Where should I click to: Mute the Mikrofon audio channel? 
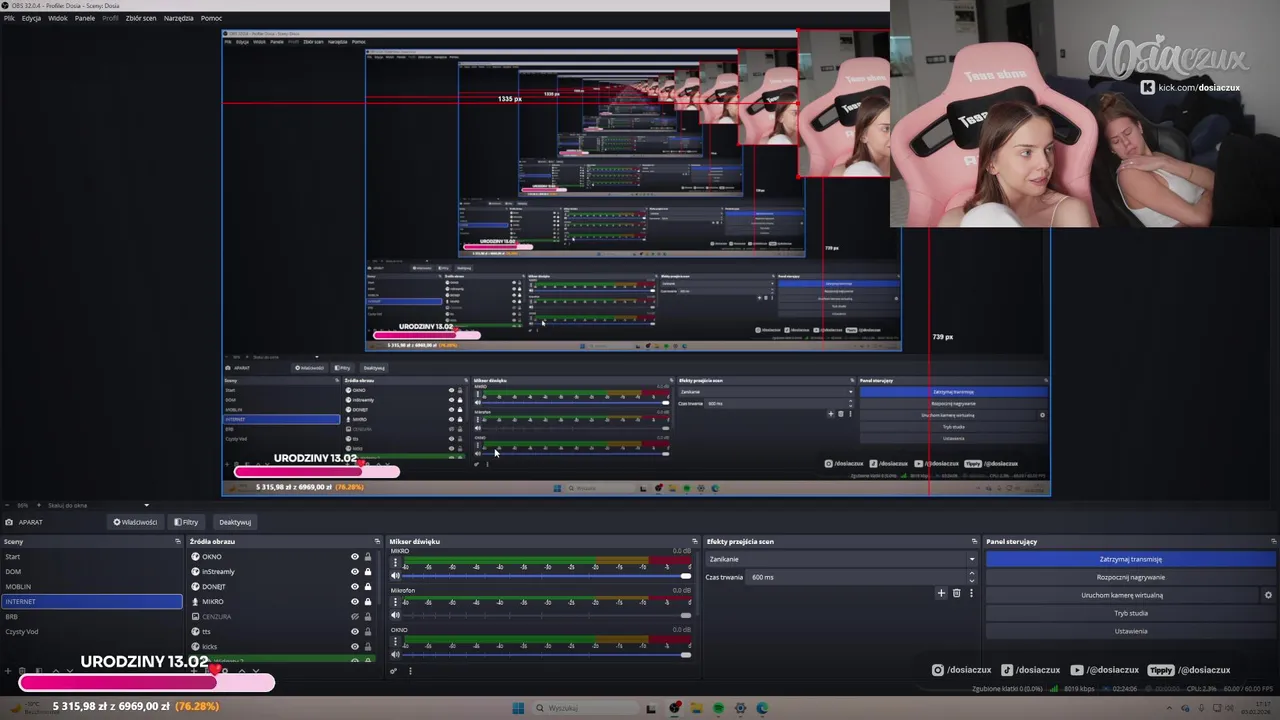(x=395, y=615)
